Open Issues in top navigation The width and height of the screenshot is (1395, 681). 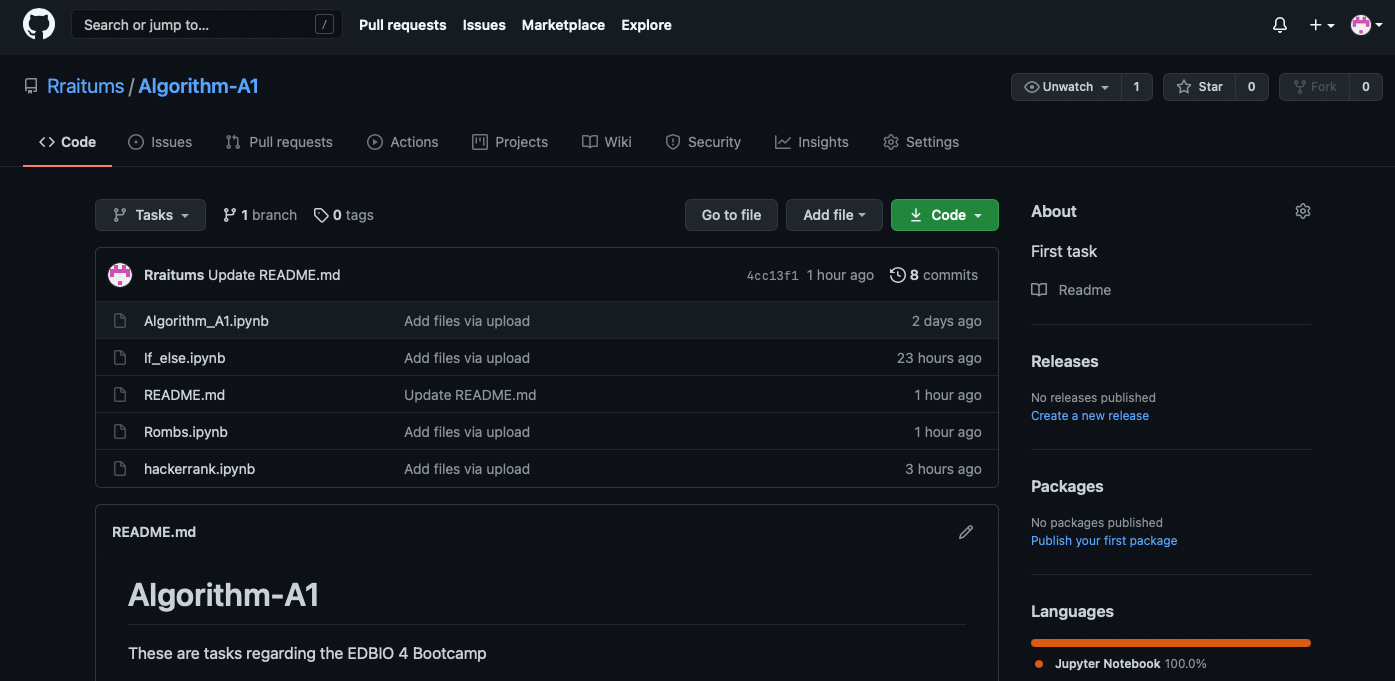click(x=484, y=25)
